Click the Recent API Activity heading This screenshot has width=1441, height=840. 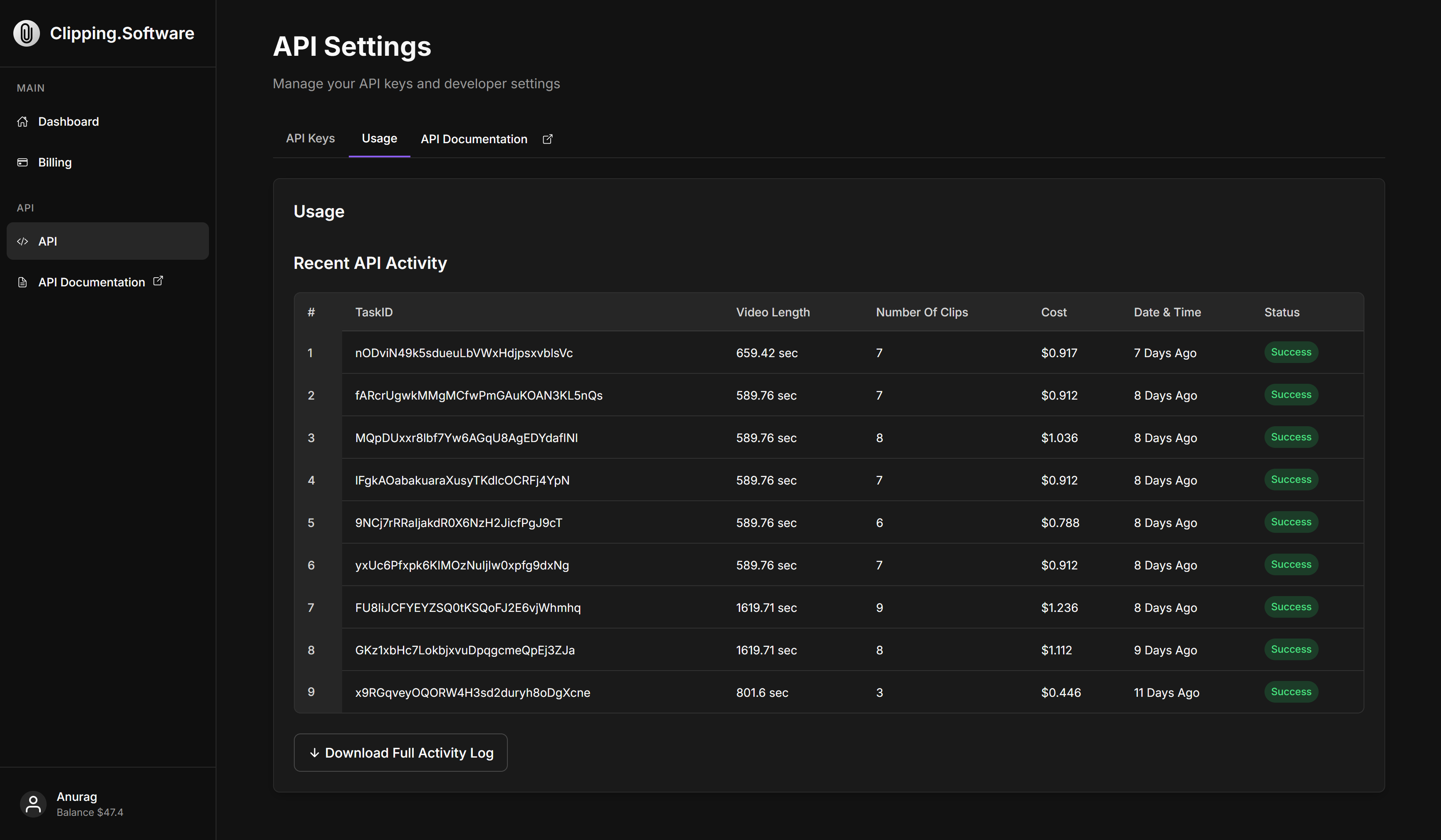(x=370, y=263)
